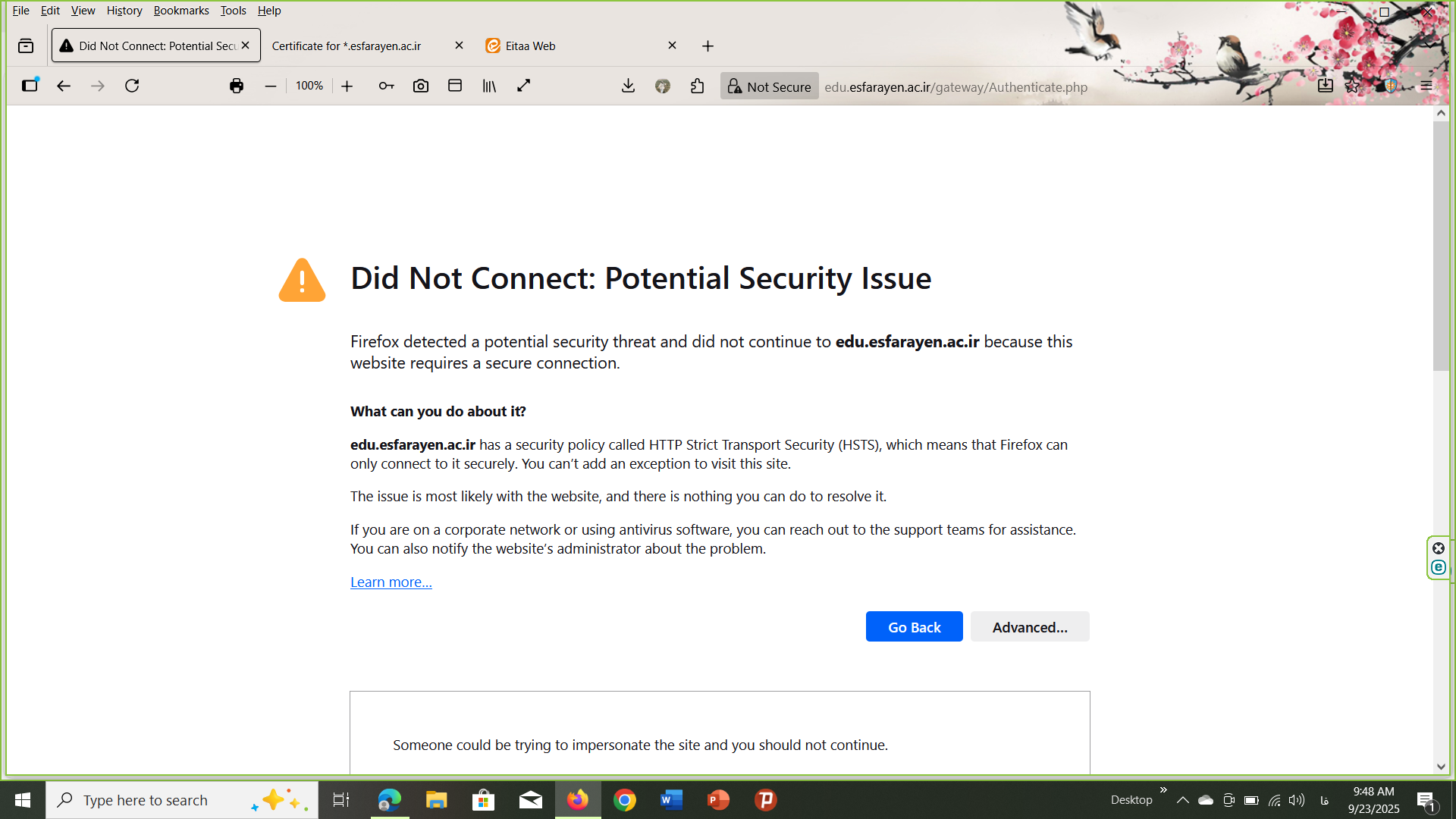Toggle full screen with the arrows icon

(523, 86)
